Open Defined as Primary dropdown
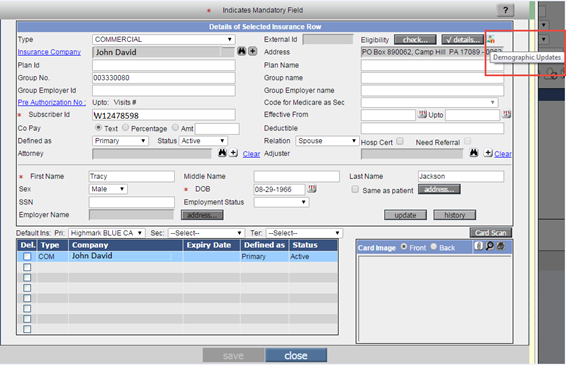Image resolution: width=566 pixels, height=365 pixels. (x=120, y=140)
